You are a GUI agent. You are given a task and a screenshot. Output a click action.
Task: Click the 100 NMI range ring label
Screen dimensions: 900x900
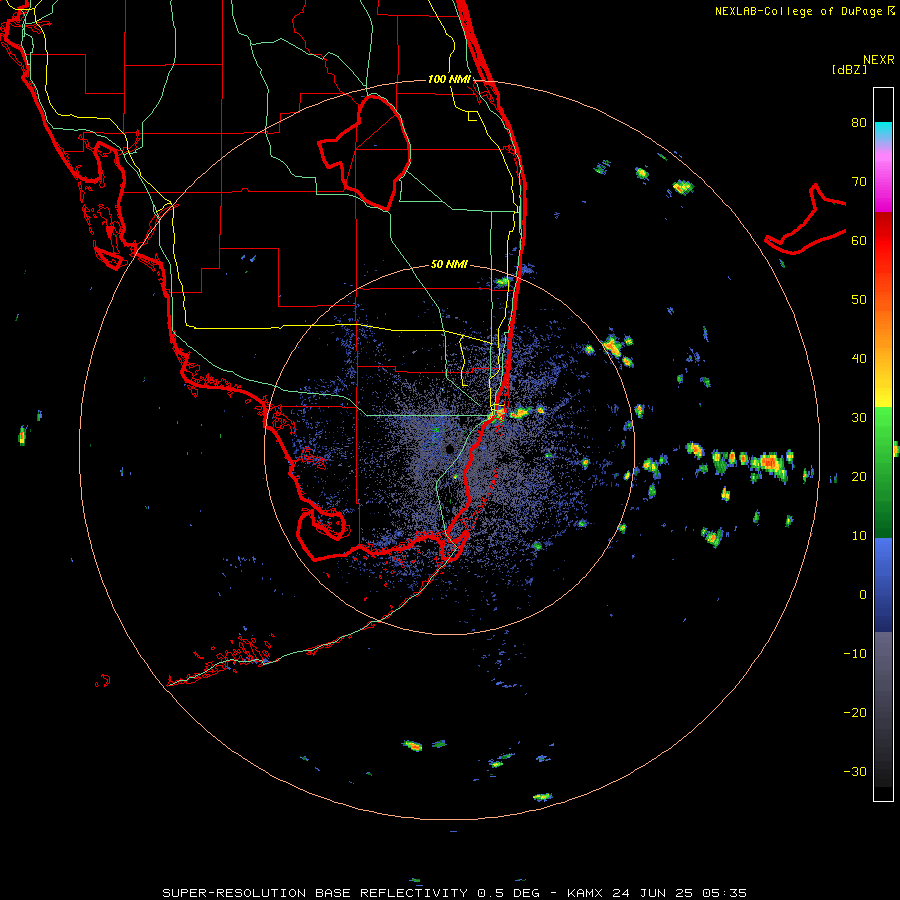pyautogui.click(x=449, y=79)
